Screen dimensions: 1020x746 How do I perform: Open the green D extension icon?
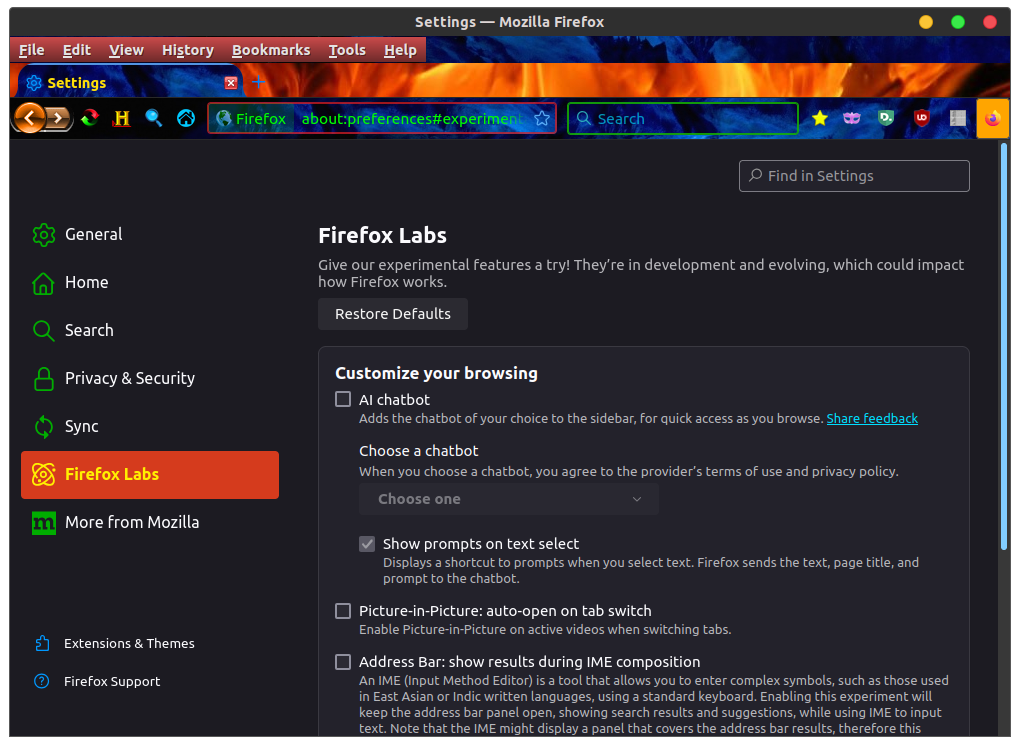click(x=885, y=118)
